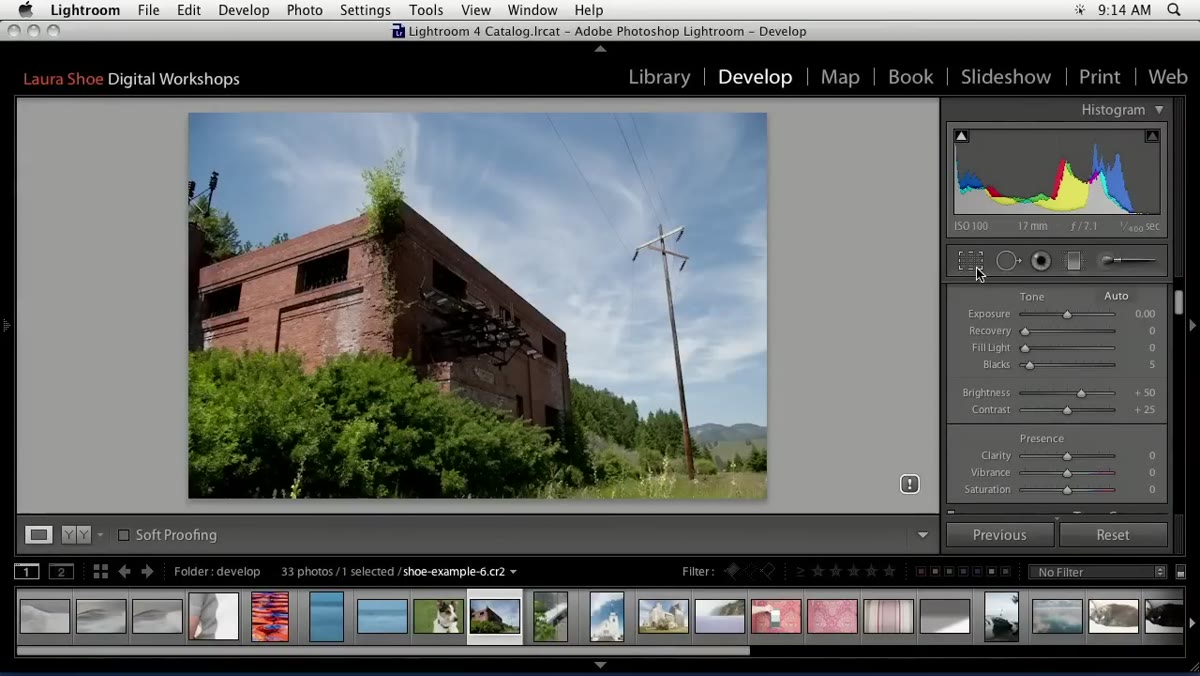Viewport: 1200px width, 676px height.
Task: Open Before/After view options dropdown arrow
Action: click(x=100, y=536)
